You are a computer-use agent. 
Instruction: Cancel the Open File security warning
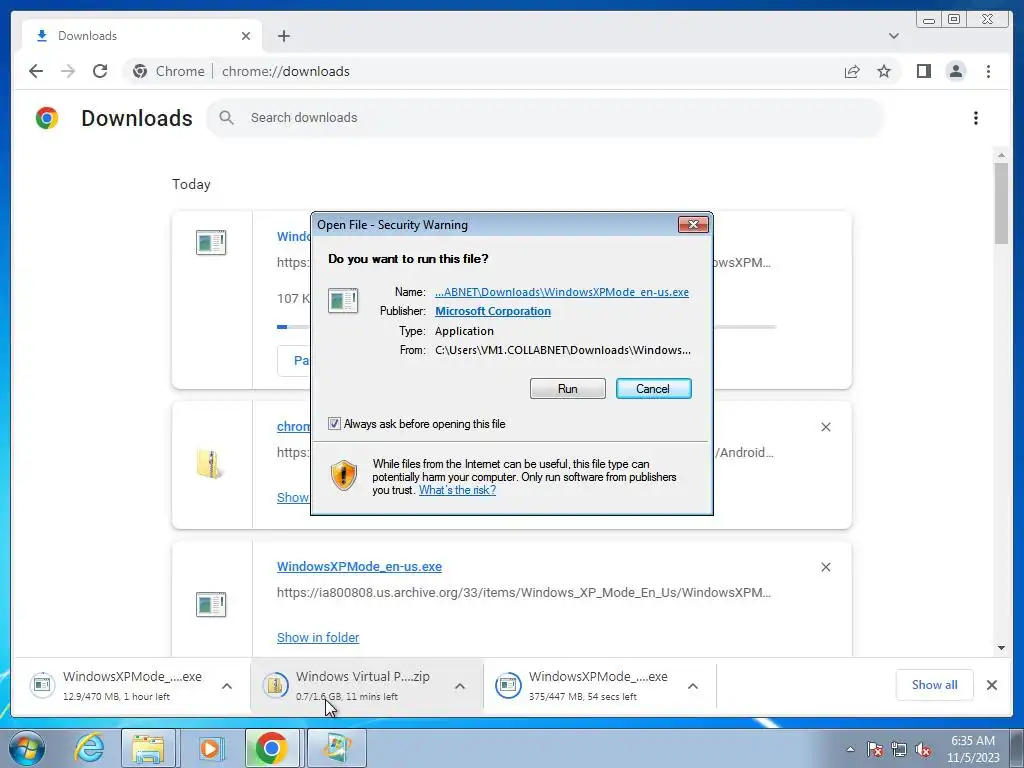[x=653, y=389]
